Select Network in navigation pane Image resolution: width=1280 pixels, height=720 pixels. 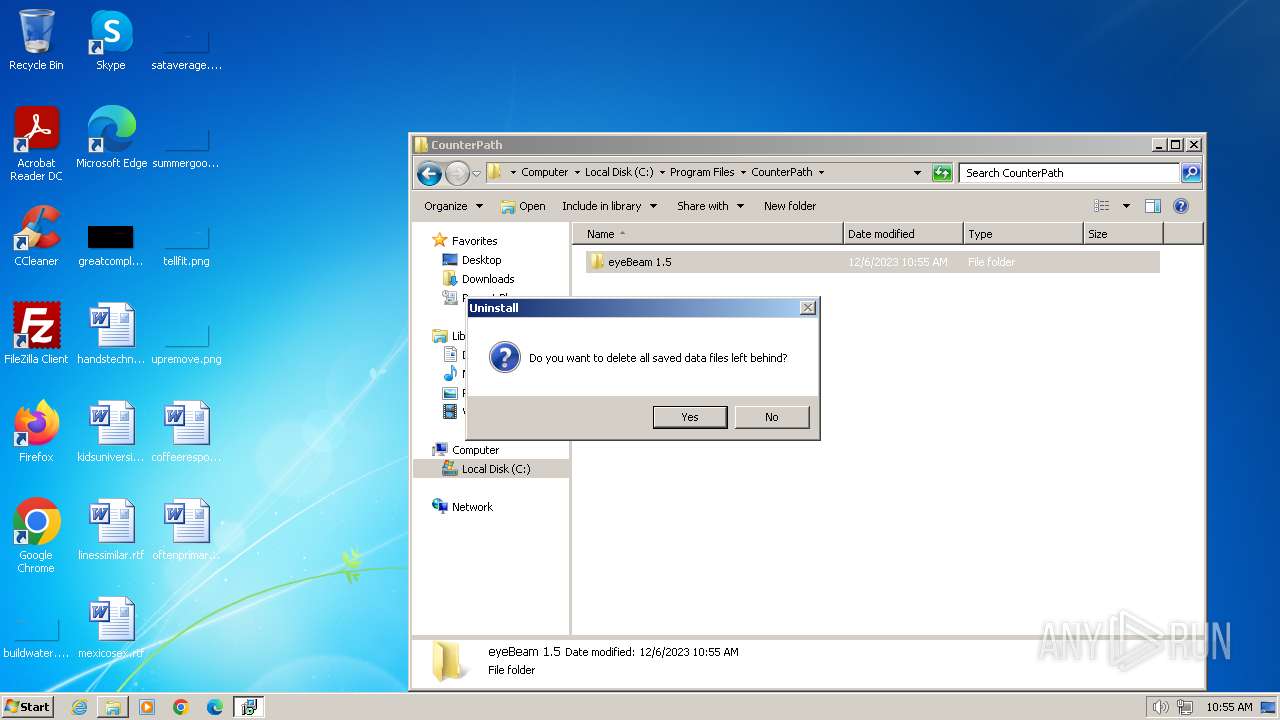point(472,507)
